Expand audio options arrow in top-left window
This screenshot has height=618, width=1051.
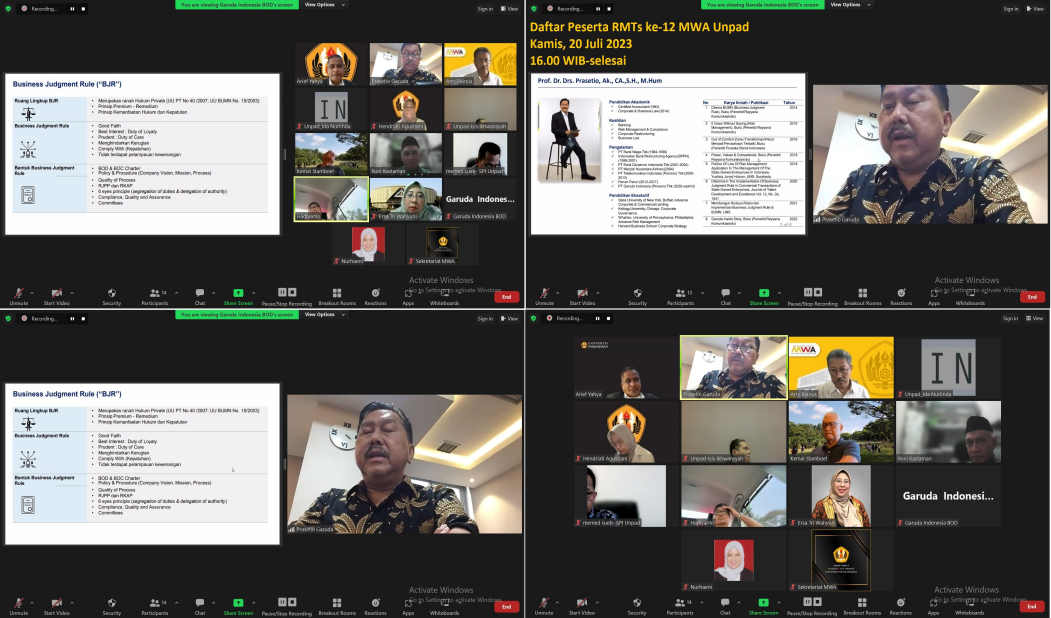[34, 293]
